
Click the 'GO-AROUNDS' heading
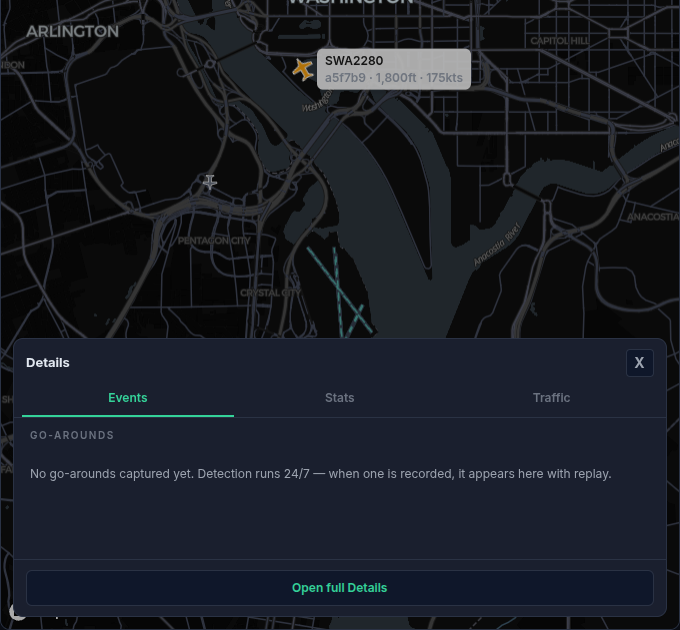[72, 435]
